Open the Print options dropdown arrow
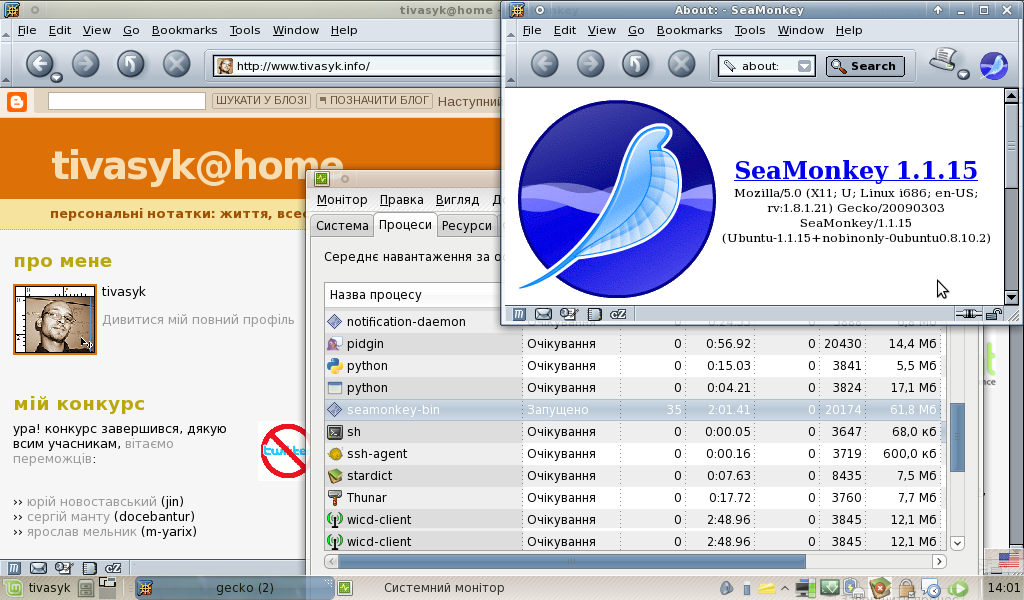Image resolution: width=1024 pixels, height=600 pixels. pos(963,74)
